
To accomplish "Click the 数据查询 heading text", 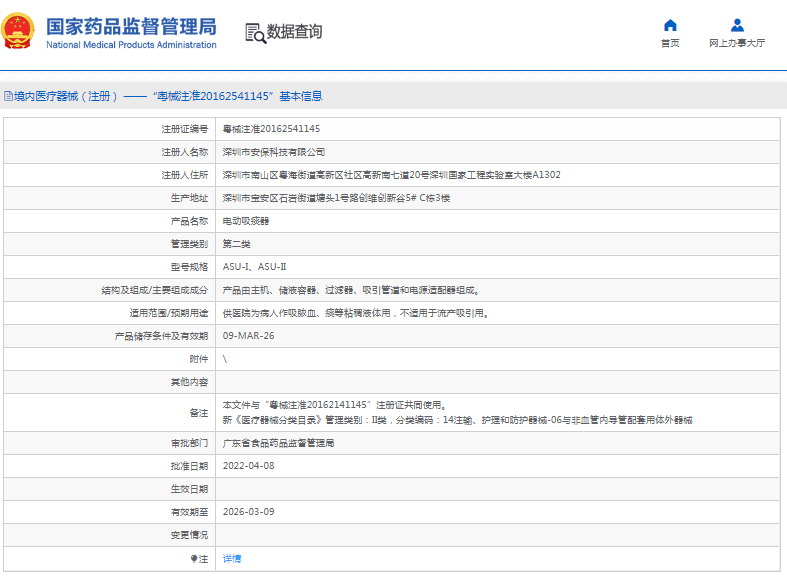I will click(295, 32).
